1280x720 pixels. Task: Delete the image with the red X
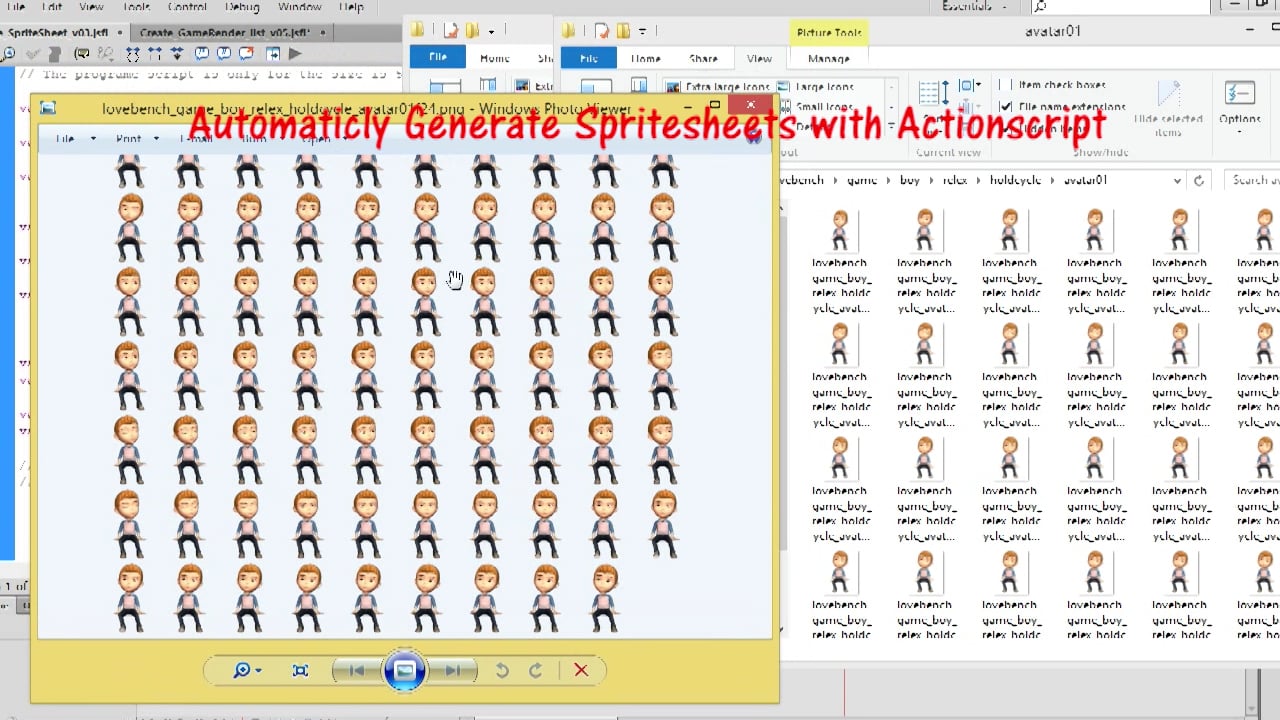[x=581, y=671]
